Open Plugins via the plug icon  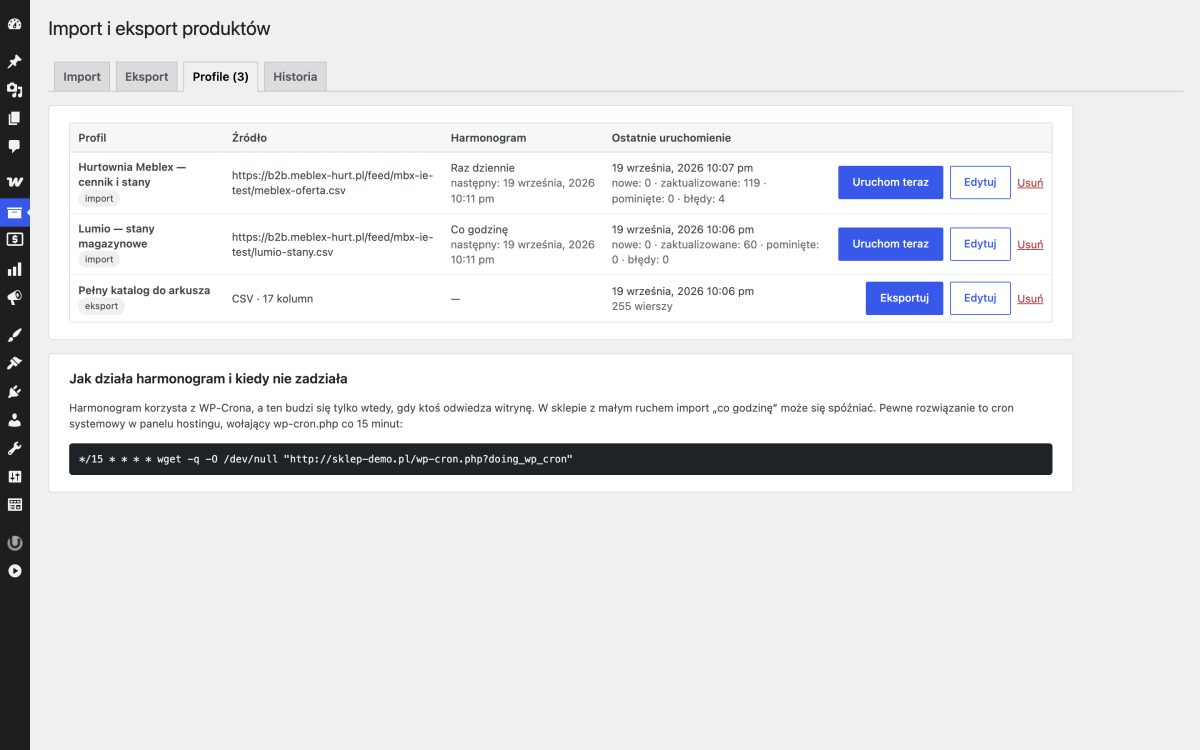click(15, 391)
